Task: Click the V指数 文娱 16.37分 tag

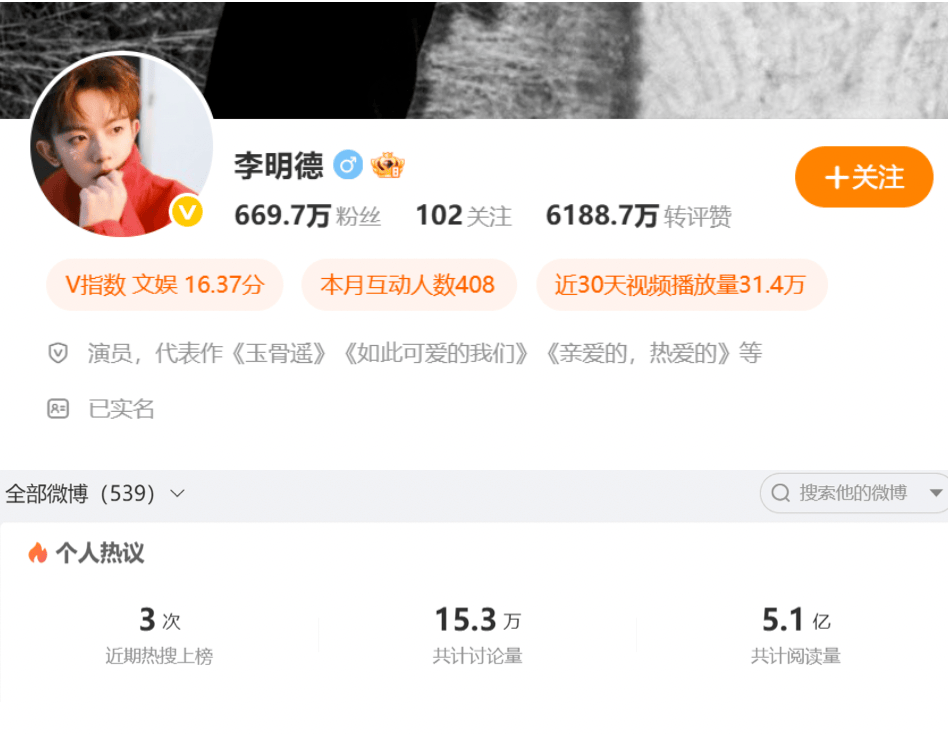Action: coord(164,285)
